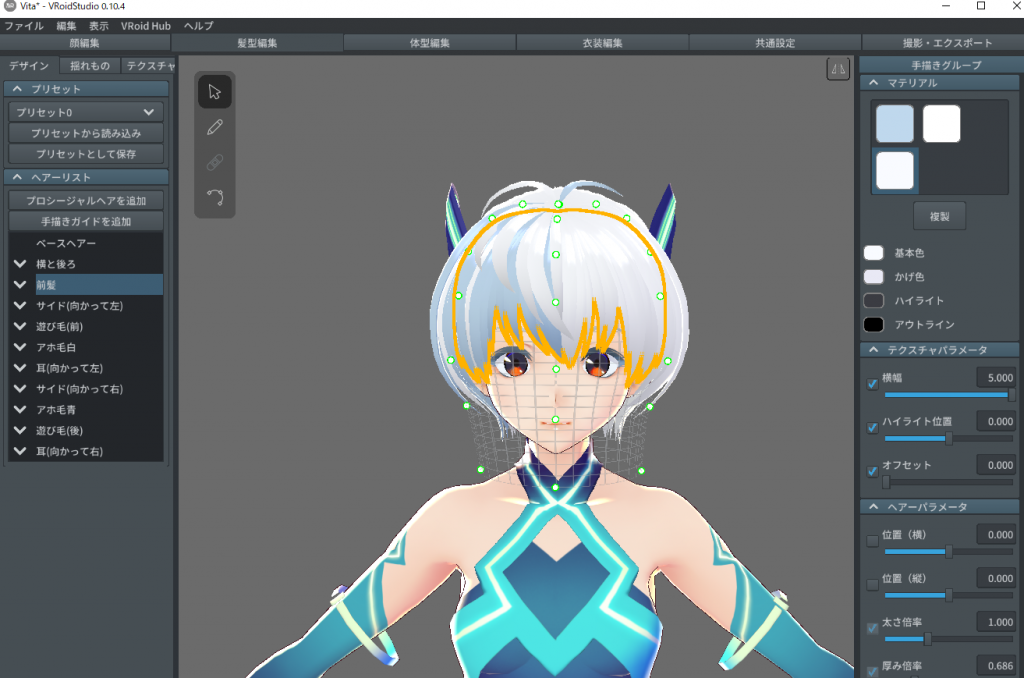Image resolution: width=1024 pixels, height=678 pixels.
Task: Toggle the mirror editing icon
Action: coord(838,68)
